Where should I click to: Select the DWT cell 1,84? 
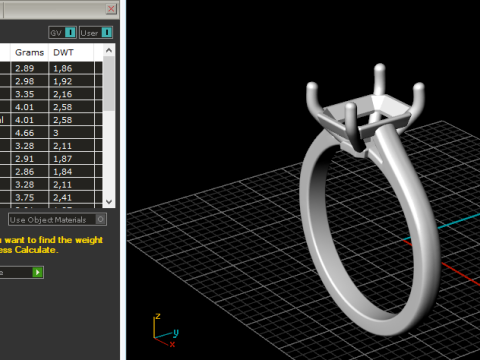pos(71,172)
